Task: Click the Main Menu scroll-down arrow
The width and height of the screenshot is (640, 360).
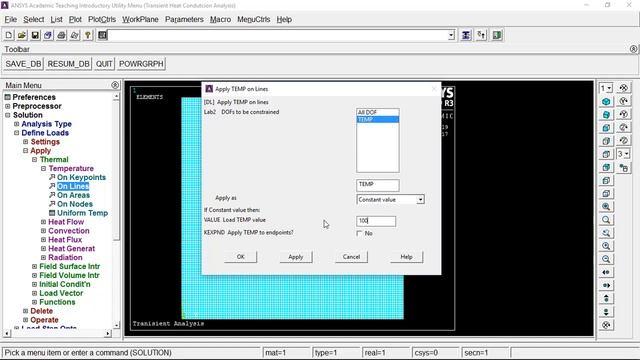Action: (116, 325)
